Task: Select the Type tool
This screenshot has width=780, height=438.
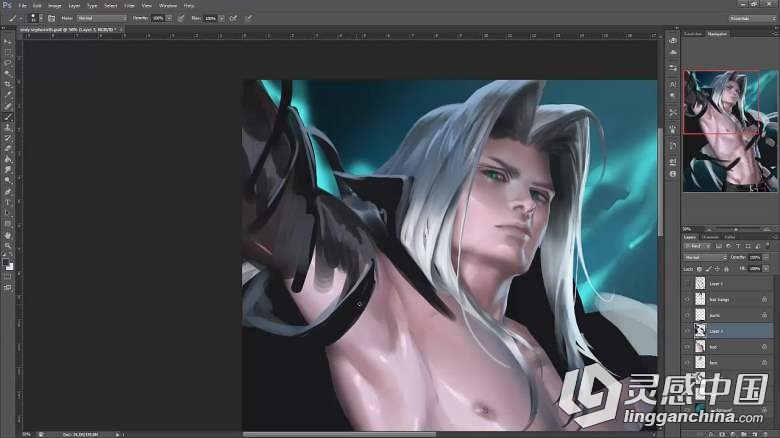Action: [7, 203]
